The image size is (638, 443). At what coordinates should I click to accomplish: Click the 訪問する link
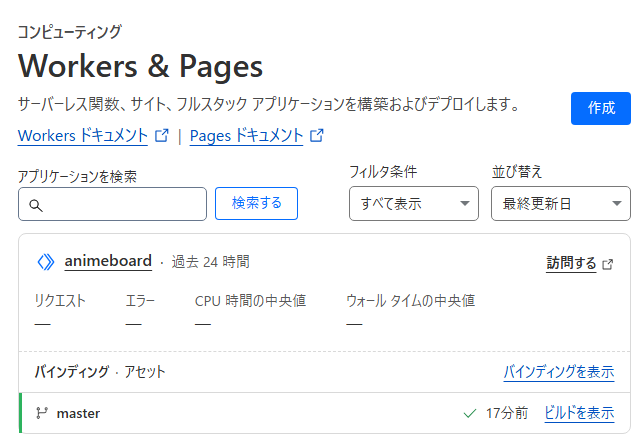571,263
